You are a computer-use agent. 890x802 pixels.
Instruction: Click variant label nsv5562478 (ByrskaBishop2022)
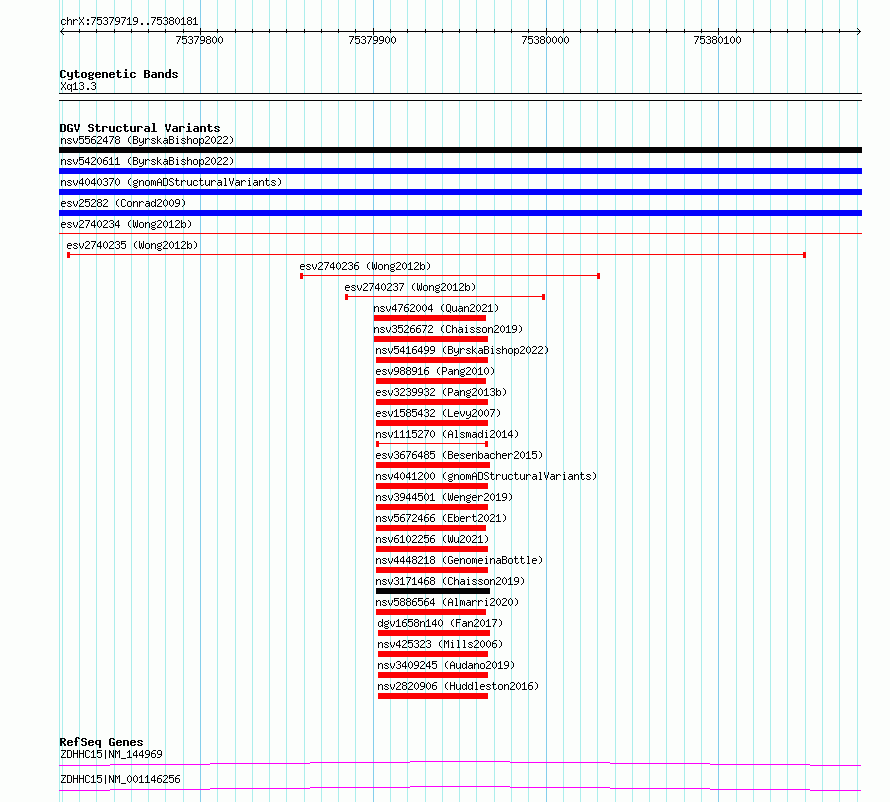tap(147, 140)
